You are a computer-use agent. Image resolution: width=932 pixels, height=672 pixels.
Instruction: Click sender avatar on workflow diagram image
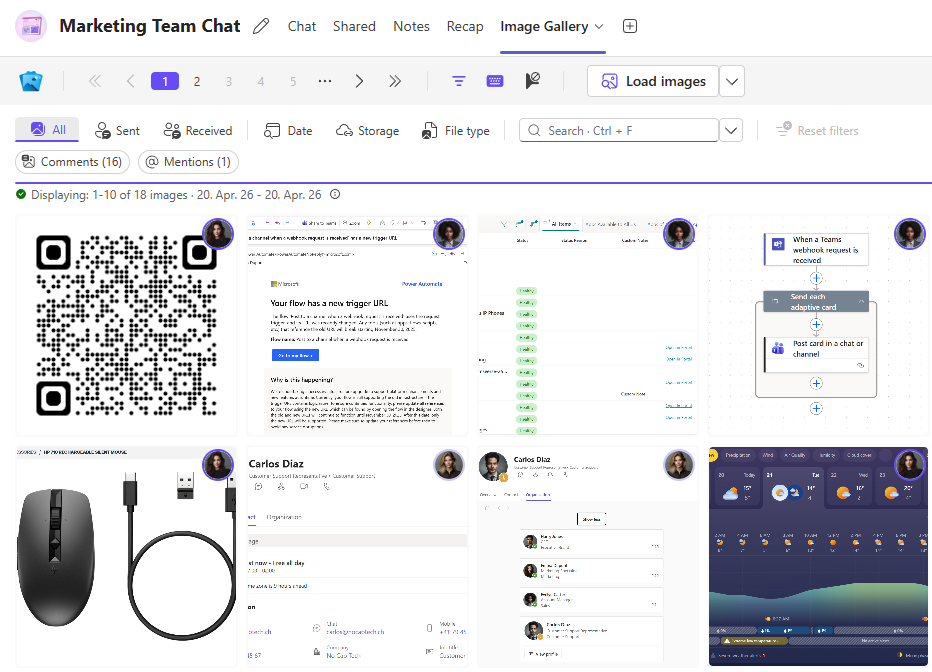(x=909, y=233)
